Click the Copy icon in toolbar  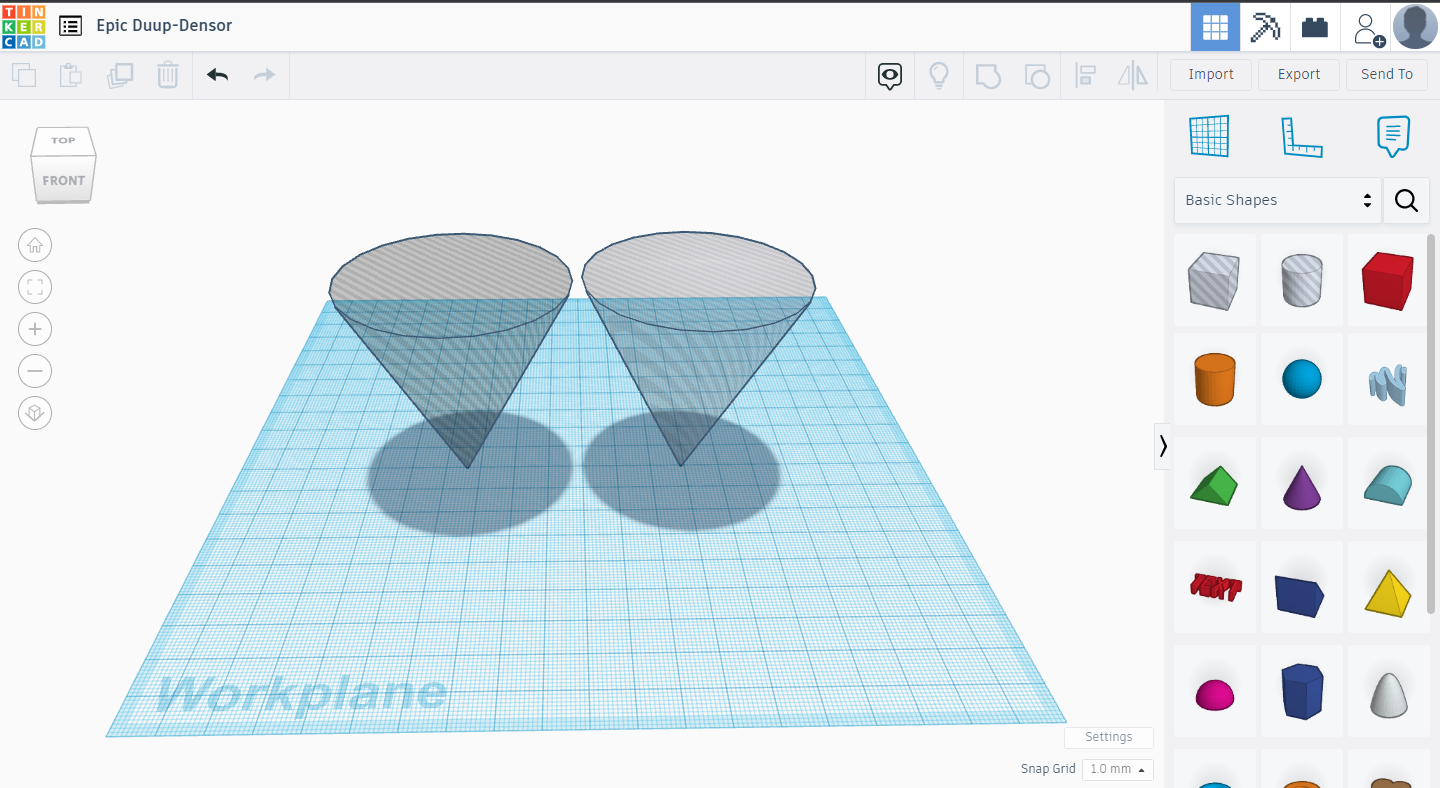pyautogui.click(x=24, y=75)
